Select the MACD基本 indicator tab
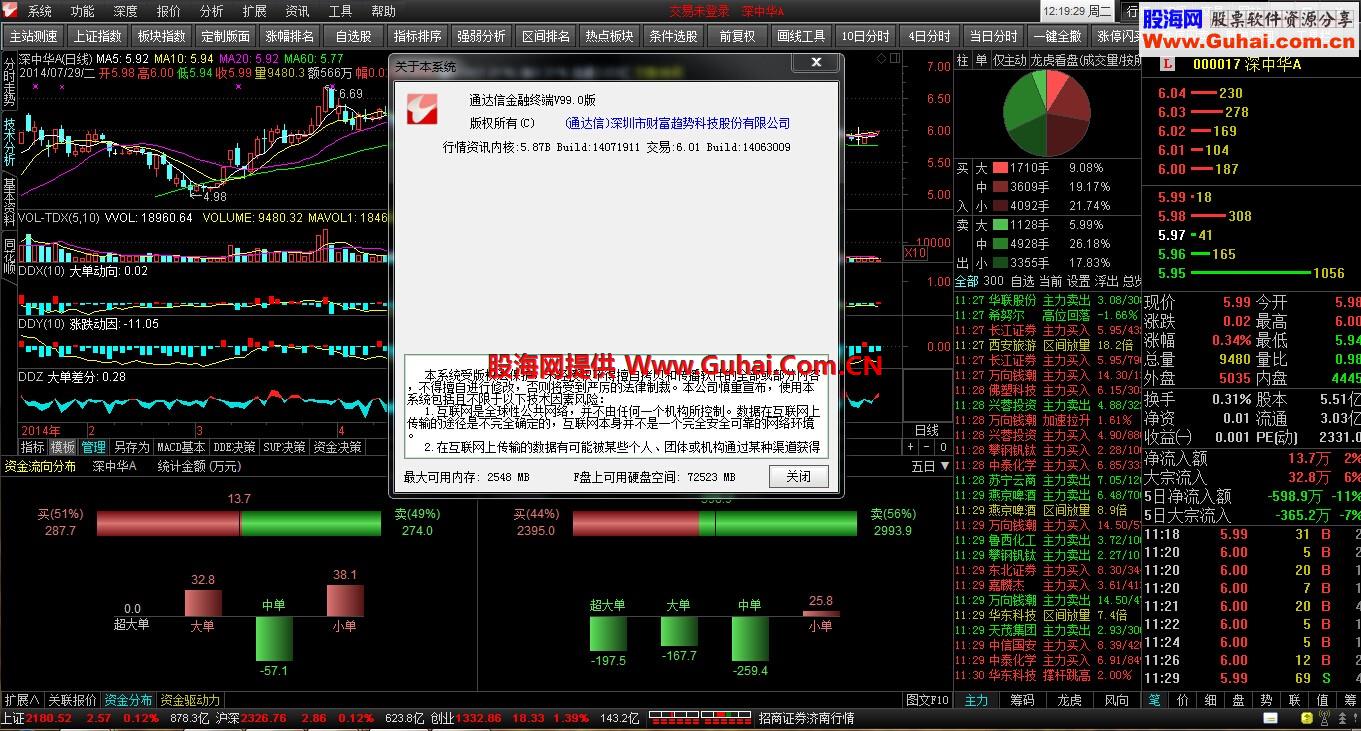Image resolution: width=1361 pixels, height=731 pixels. point(180,447)
